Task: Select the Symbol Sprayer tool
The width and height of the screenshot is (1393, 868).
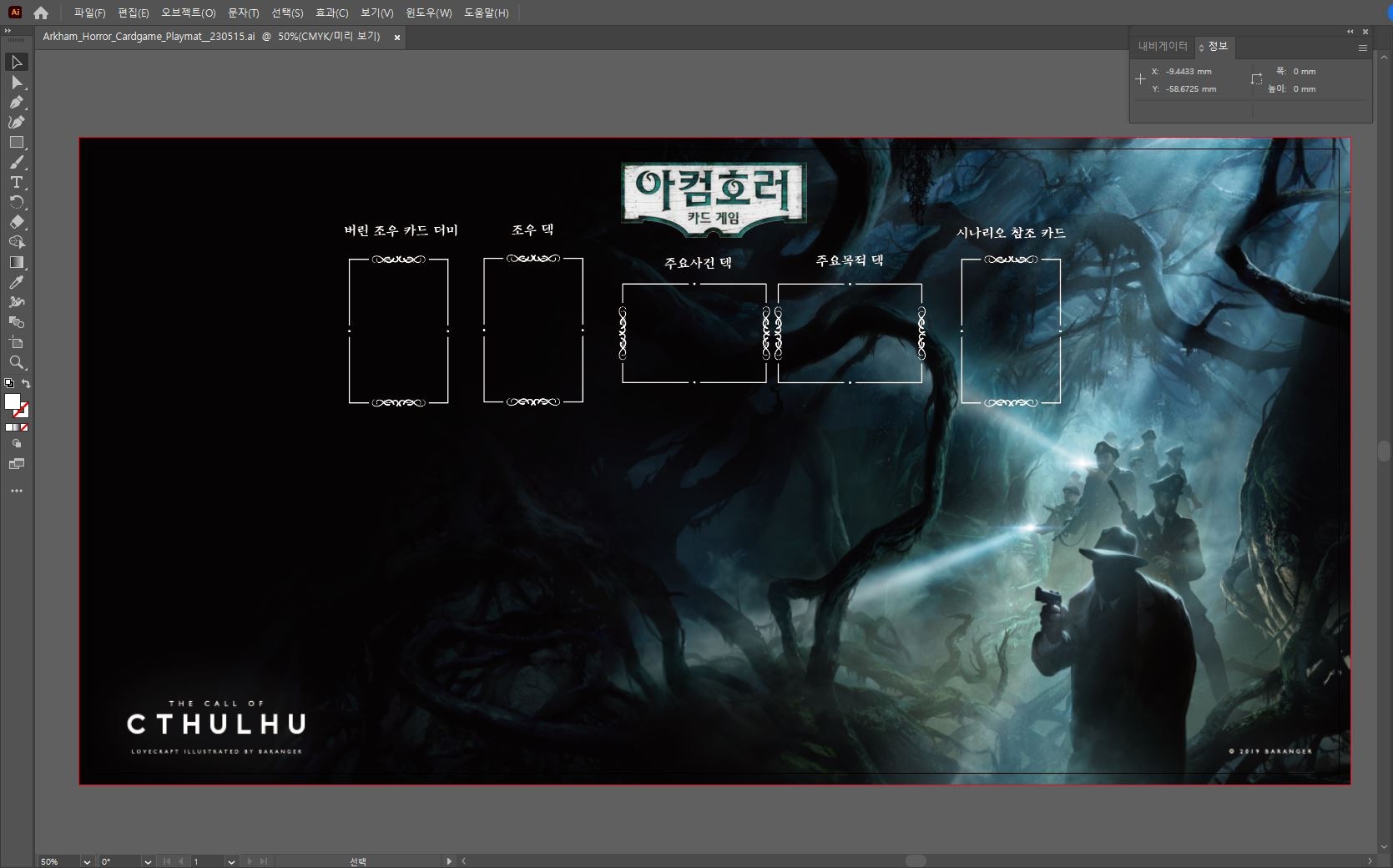Action: coord(17,303)
